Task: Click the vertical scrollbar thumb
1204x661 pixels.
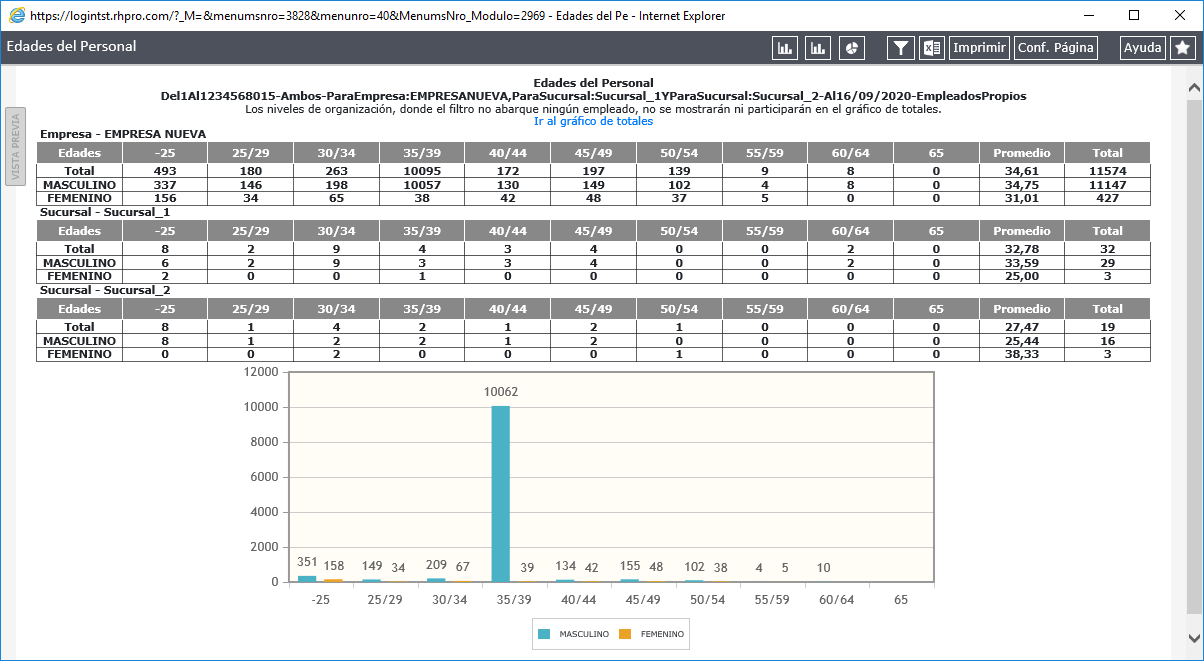Action: 1194,355
